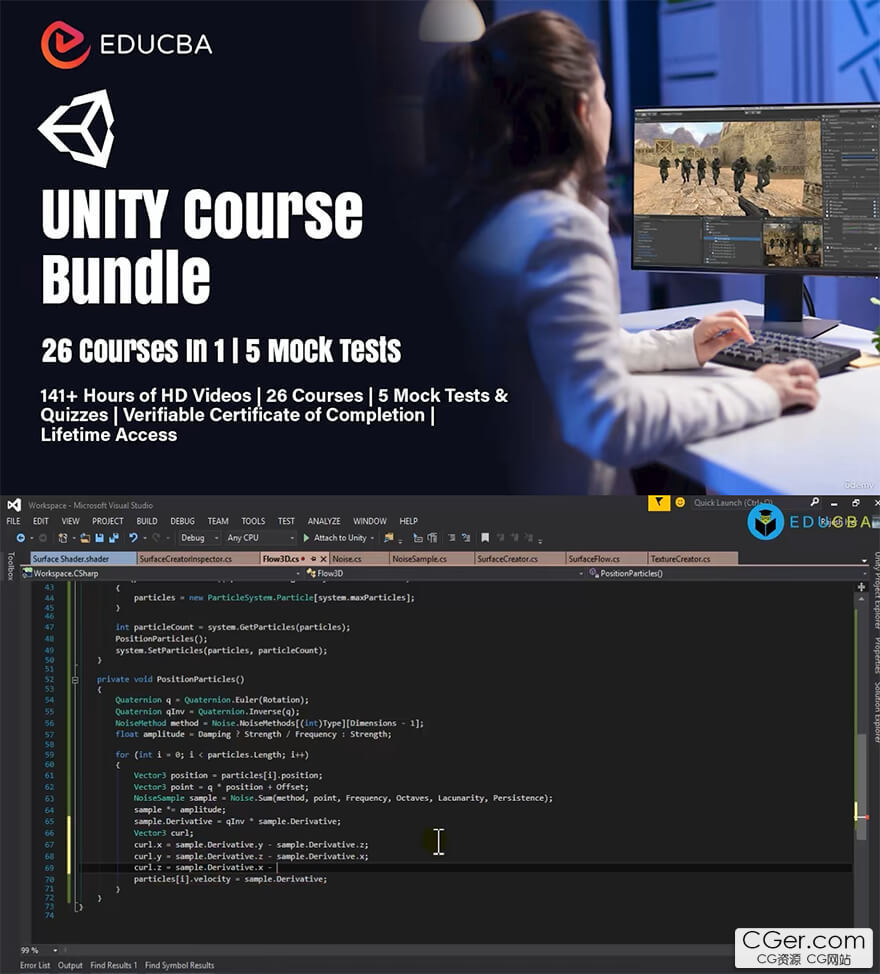Image resolution: width=880 pixels, height=974 pixels.
Task: Click the open file folder icon
Action: click(85, 538)
